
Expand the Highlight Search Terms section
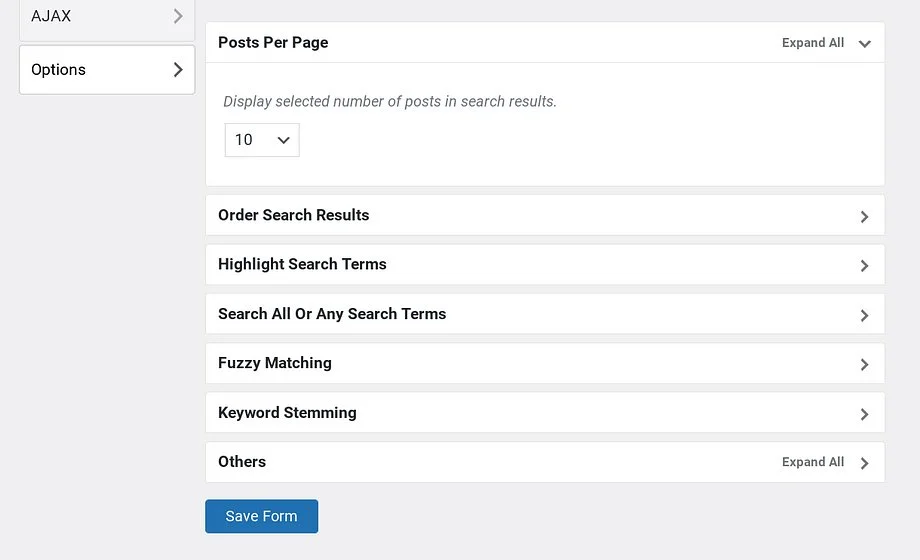(302, 264)
